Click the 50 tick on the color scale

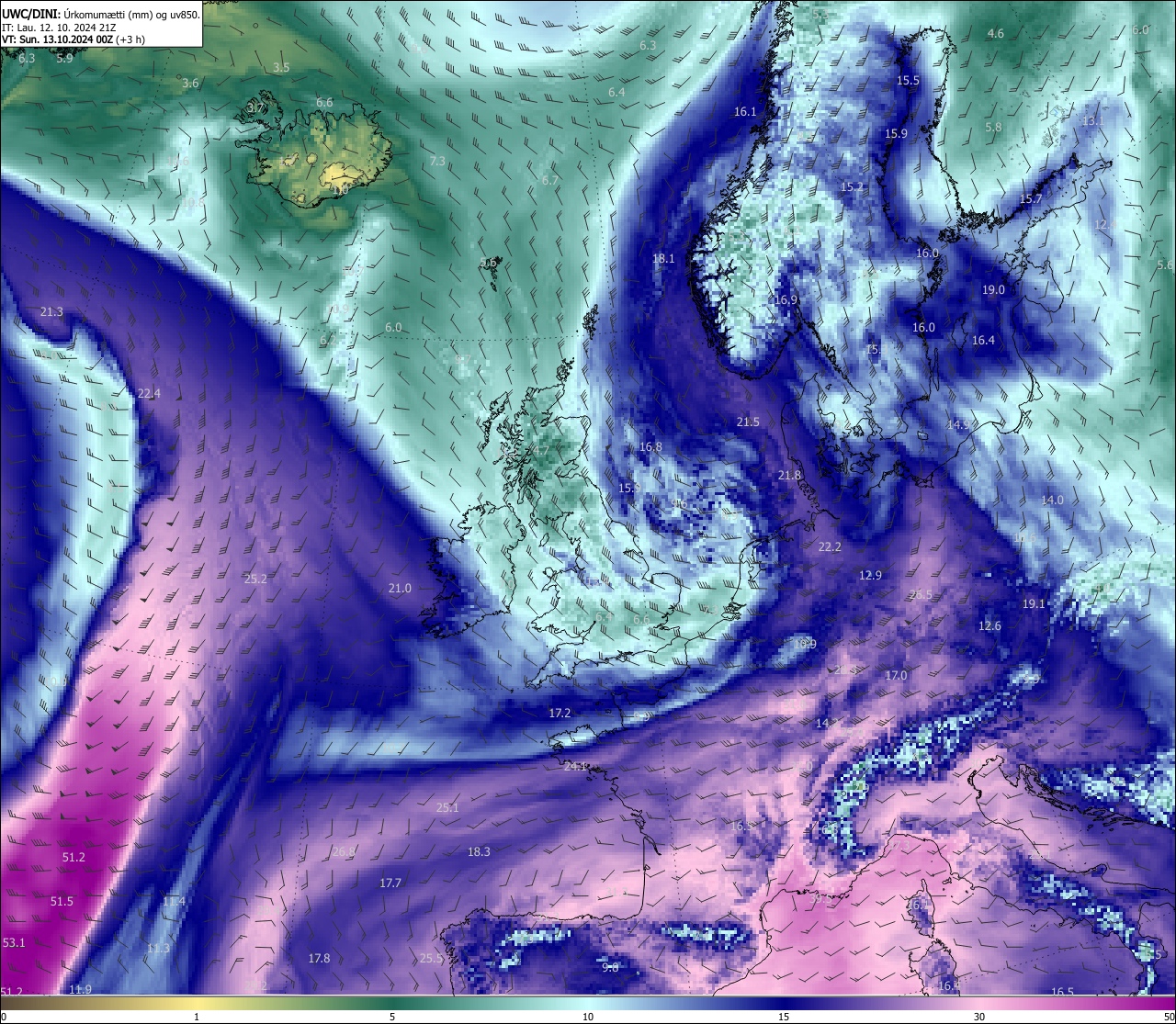(x=1169, y=1017)
